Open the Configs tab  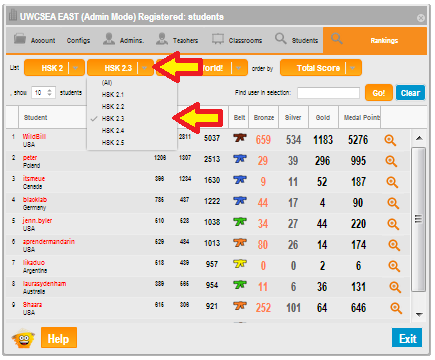[x=78, y=40]
